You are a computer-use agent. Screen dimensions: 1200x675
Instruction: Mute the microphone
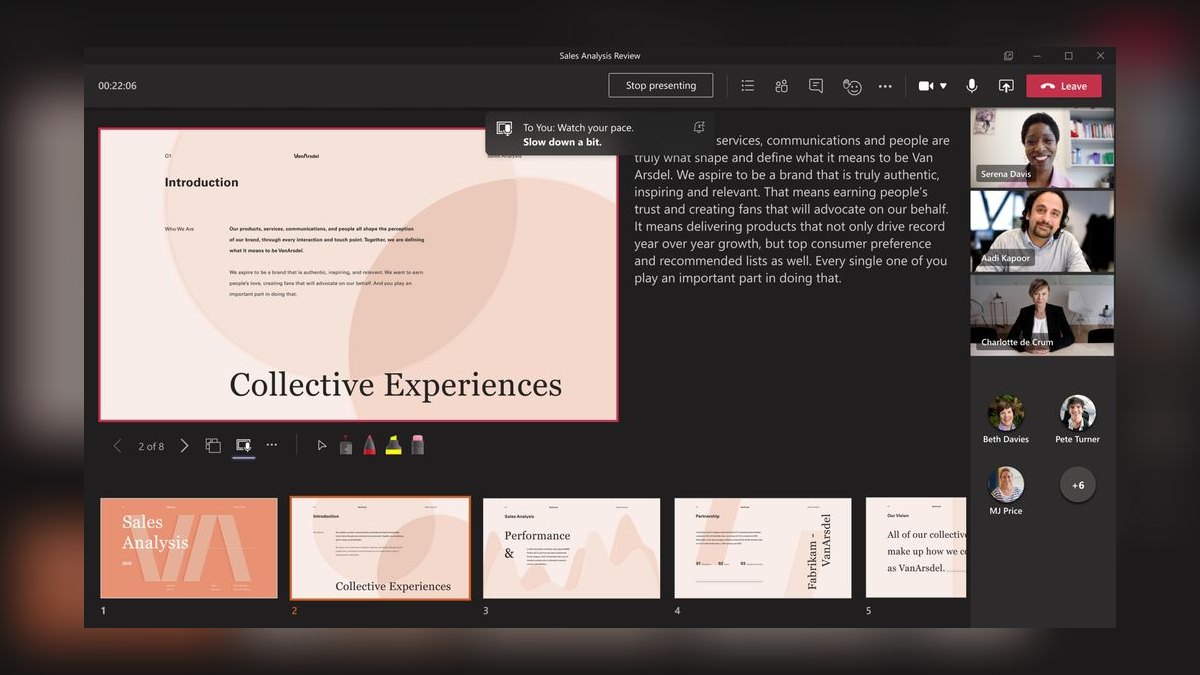point(972,86)
